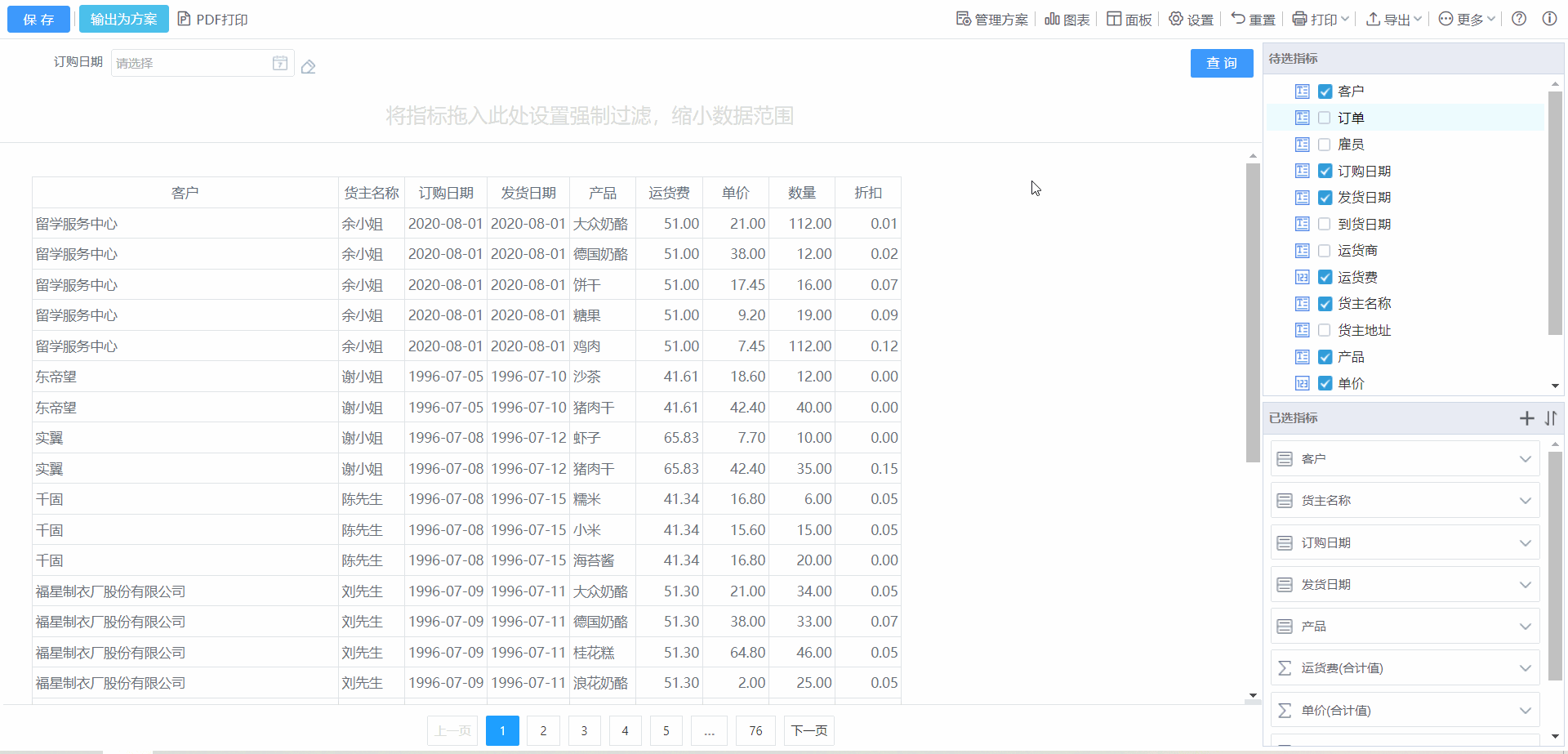1568x754 pixels.
Task: Click the help question mark icon
Action: (1519, 19)
